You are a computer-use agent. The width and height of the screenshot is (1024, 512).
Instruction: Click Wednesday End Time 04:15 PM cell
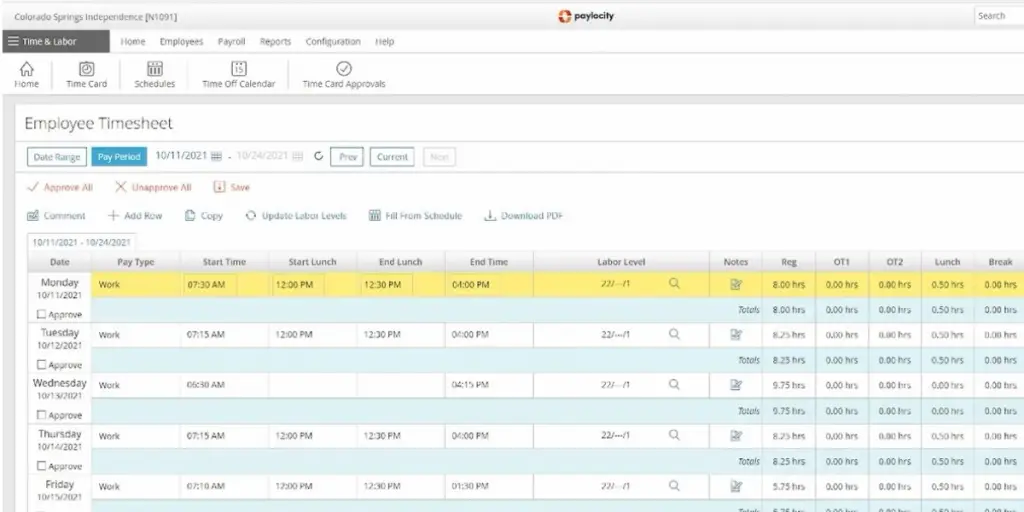tap(489, 385)
